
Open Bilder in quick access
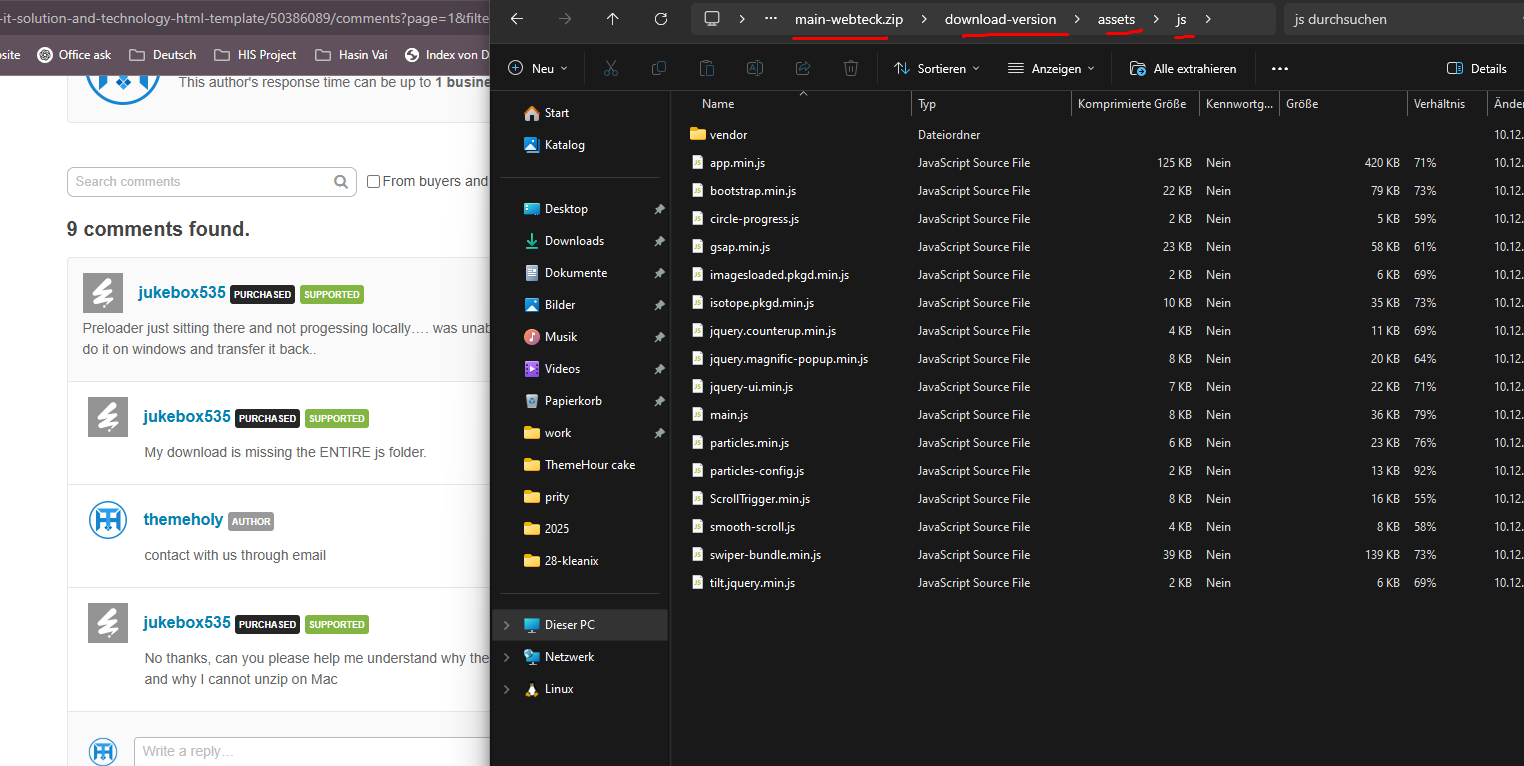[x=550, y=305]
